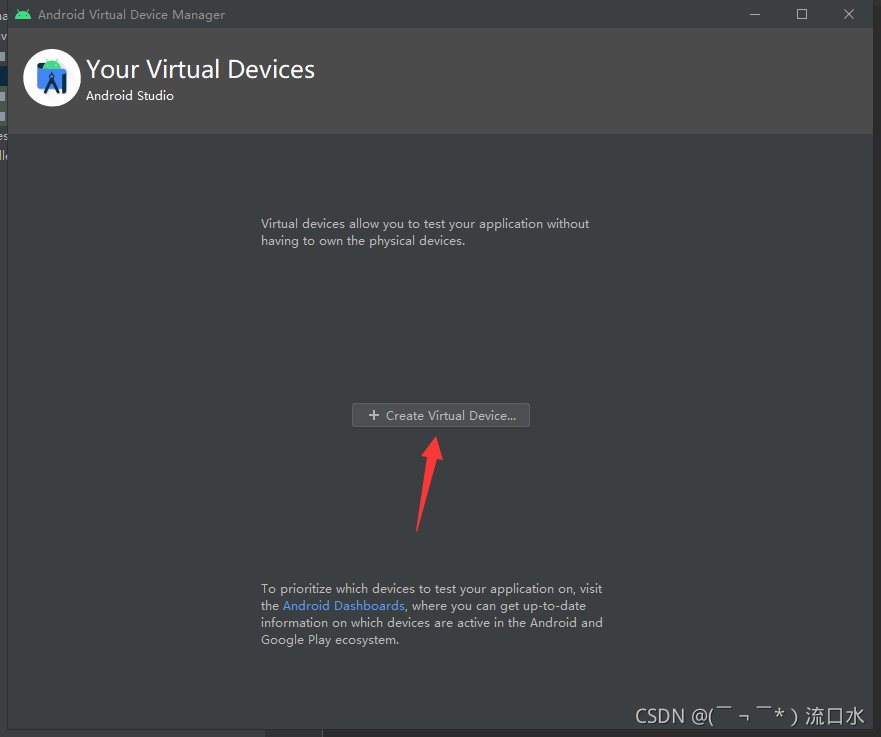Close the Android Virtual Device Manager window
The width and height of the screenshot is (881, 737).
pos(848,14)
